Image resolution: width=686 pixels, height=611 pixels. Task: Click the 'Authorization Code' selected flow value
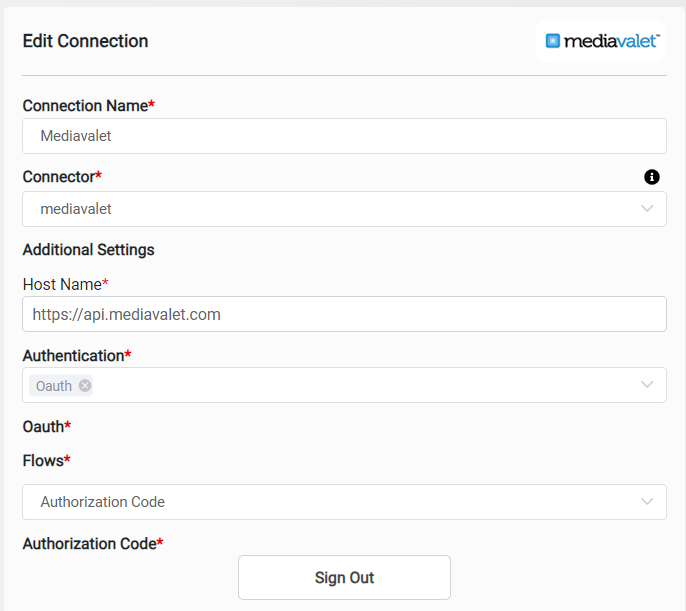click(x=103, y=502)
